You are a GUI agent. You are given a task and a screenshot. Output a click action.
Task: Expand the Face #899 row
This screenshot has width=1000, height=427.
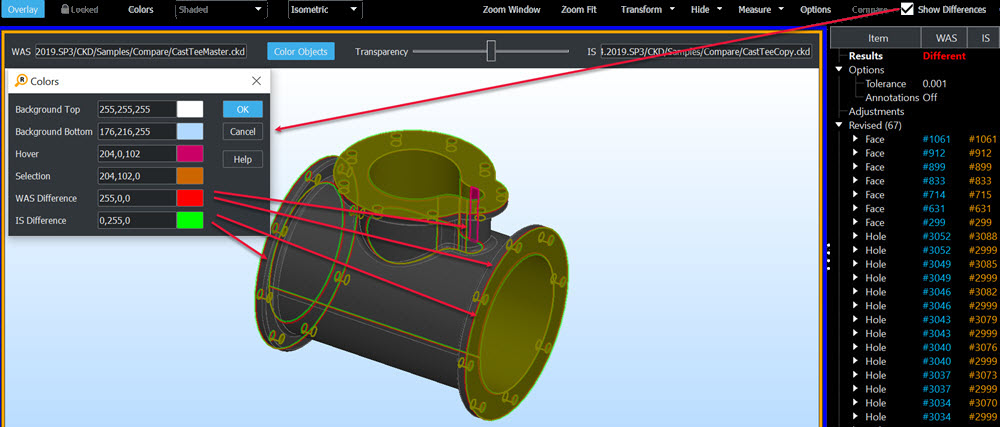click(856, 167)
